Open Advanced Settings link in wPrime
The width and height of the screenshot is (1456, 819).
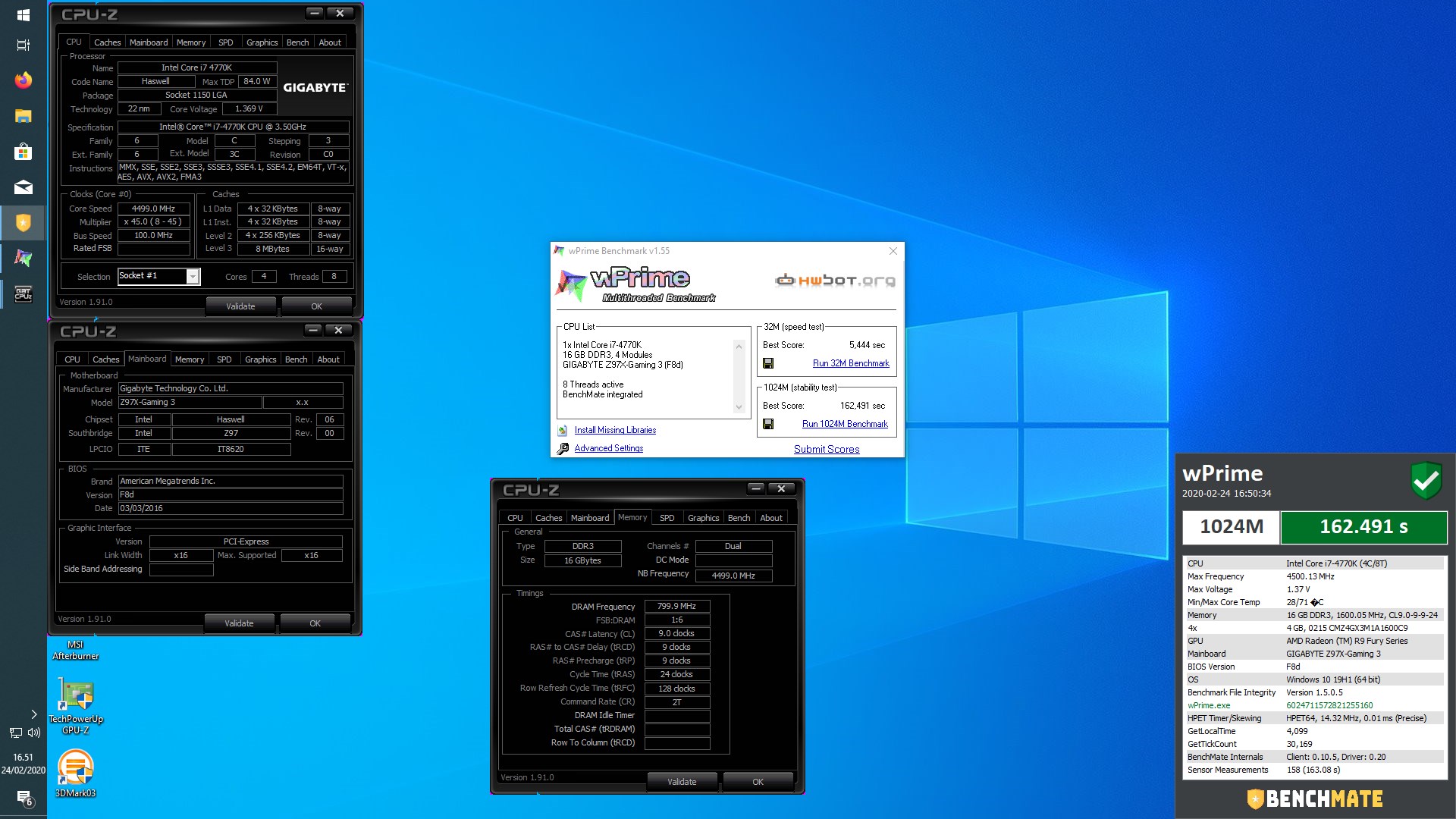tap(608, 448)
